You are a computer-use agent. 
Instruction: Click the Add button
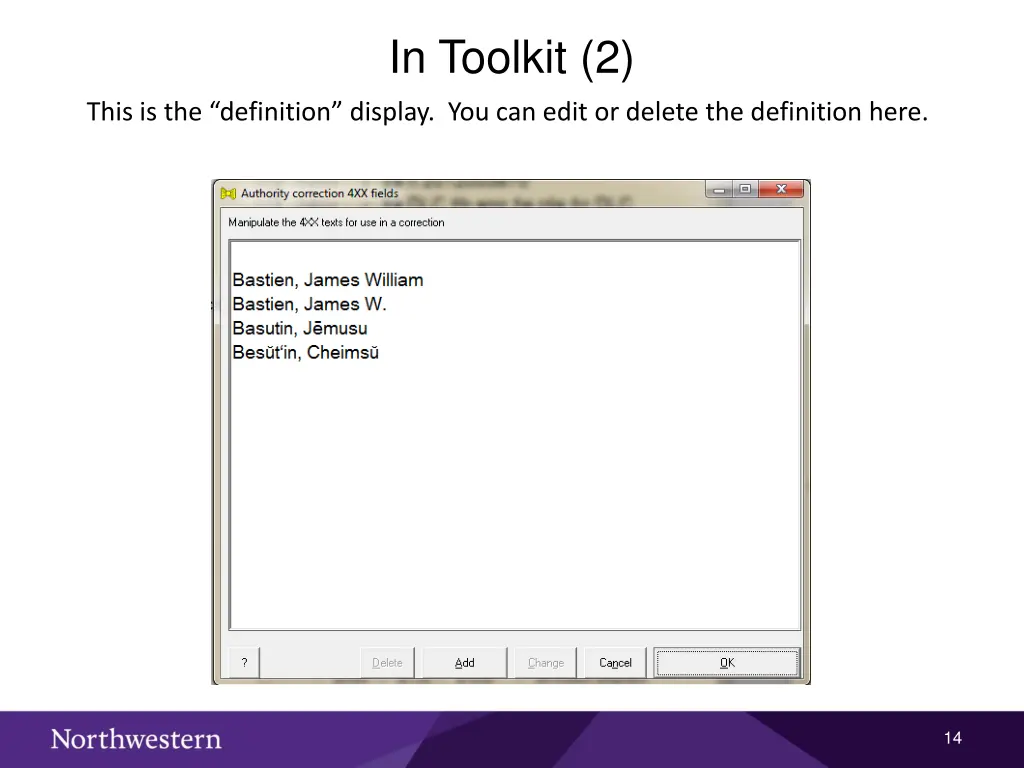click(x=464, y=663)
